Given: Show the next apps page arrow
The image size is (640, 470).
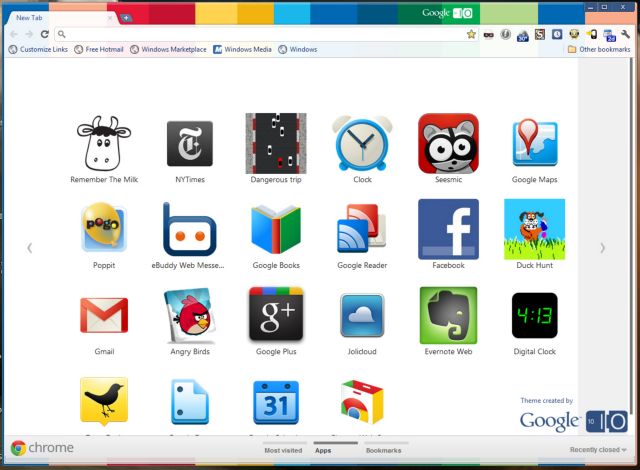Looking at the screenshot, I should click(x=602, y=248).
